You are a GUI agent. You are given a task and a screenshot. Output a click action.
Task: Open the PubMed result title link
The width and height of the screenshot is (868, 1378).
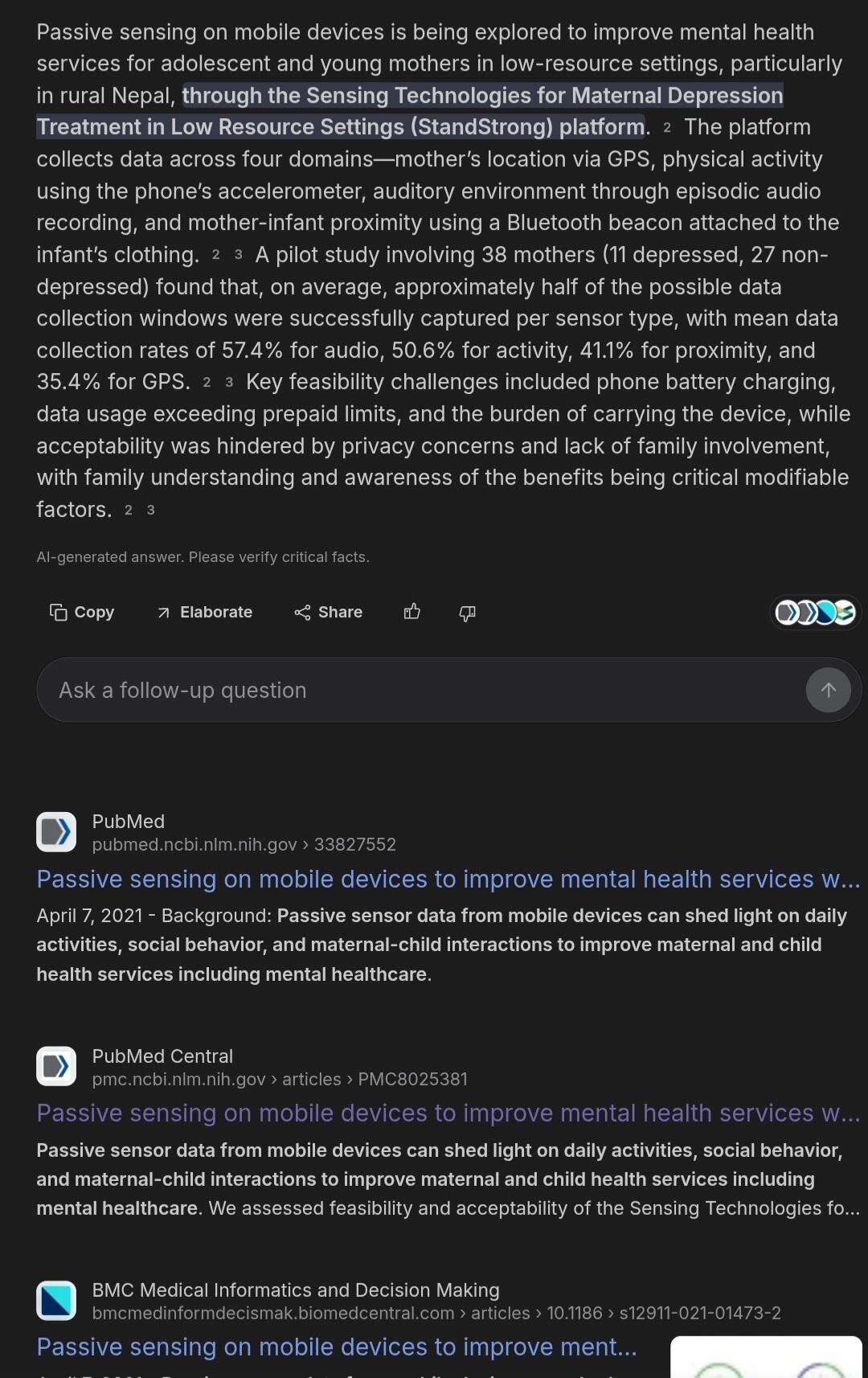point(448,880)
